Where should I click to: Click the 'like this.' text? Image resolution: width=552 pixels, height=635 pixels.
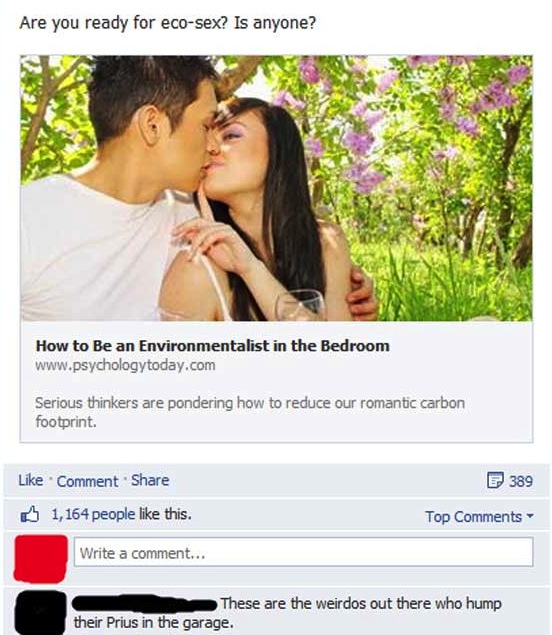coord(165,514)
